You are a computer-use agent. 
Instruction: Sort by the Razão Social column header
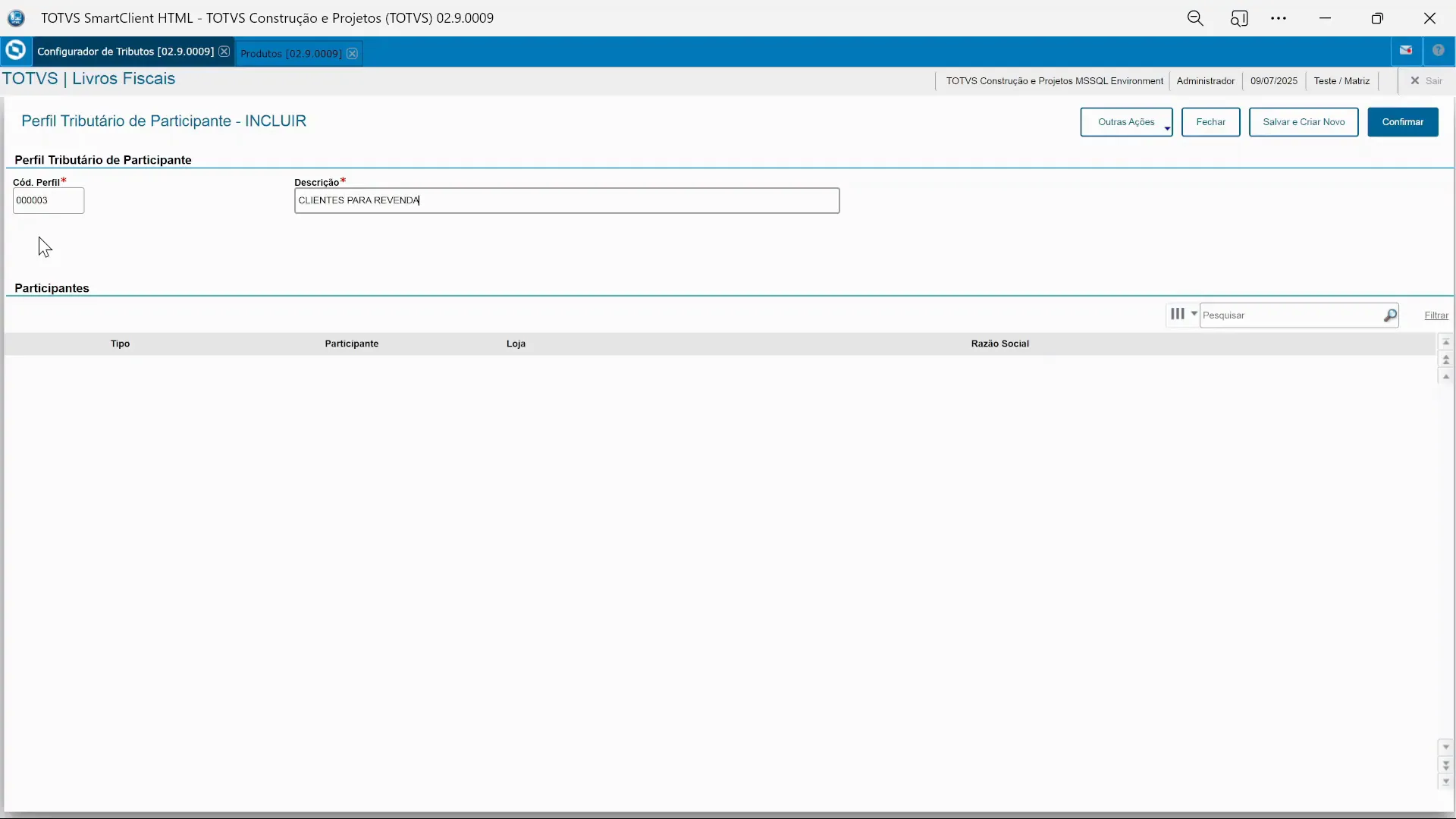coord(999,344)
